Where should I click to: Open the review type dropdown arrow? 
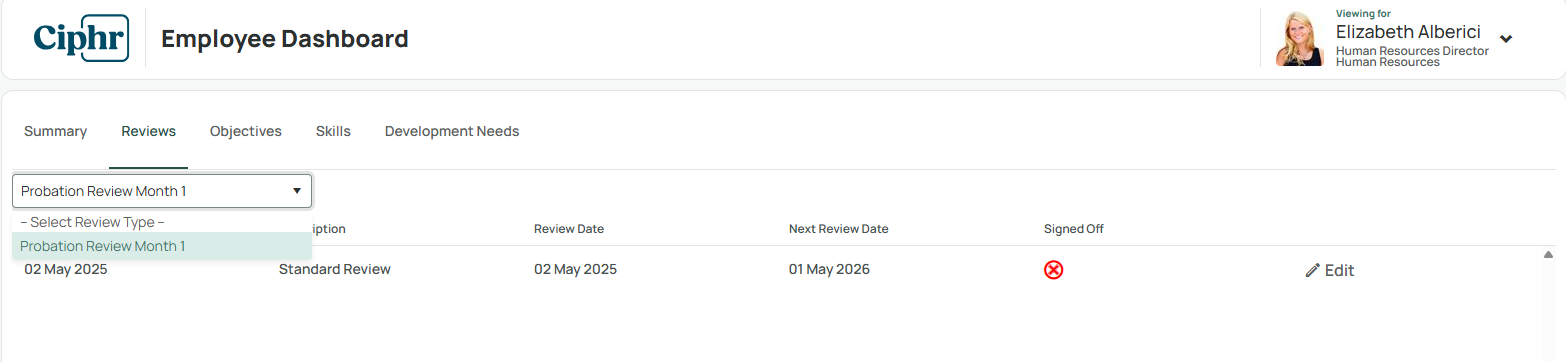tap(297, 191)
